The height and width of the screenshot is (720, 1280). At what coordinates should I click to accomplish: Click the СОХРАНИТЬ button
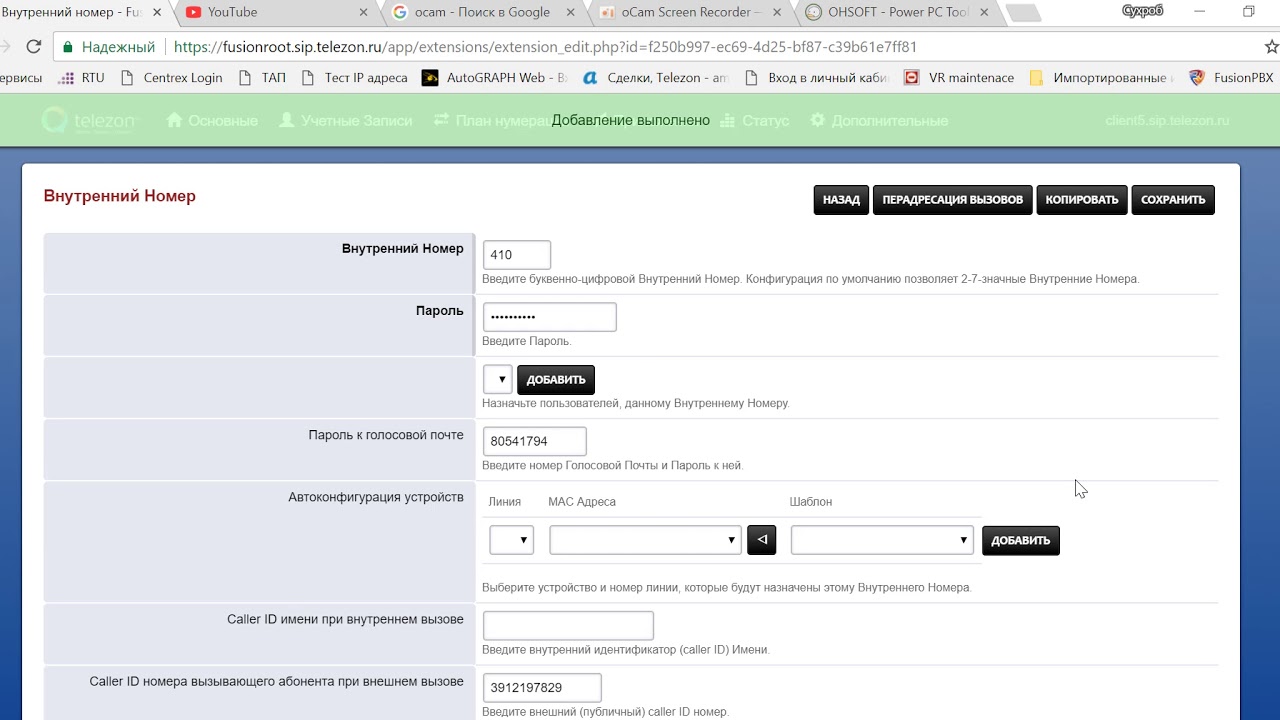coord(1173,200)
